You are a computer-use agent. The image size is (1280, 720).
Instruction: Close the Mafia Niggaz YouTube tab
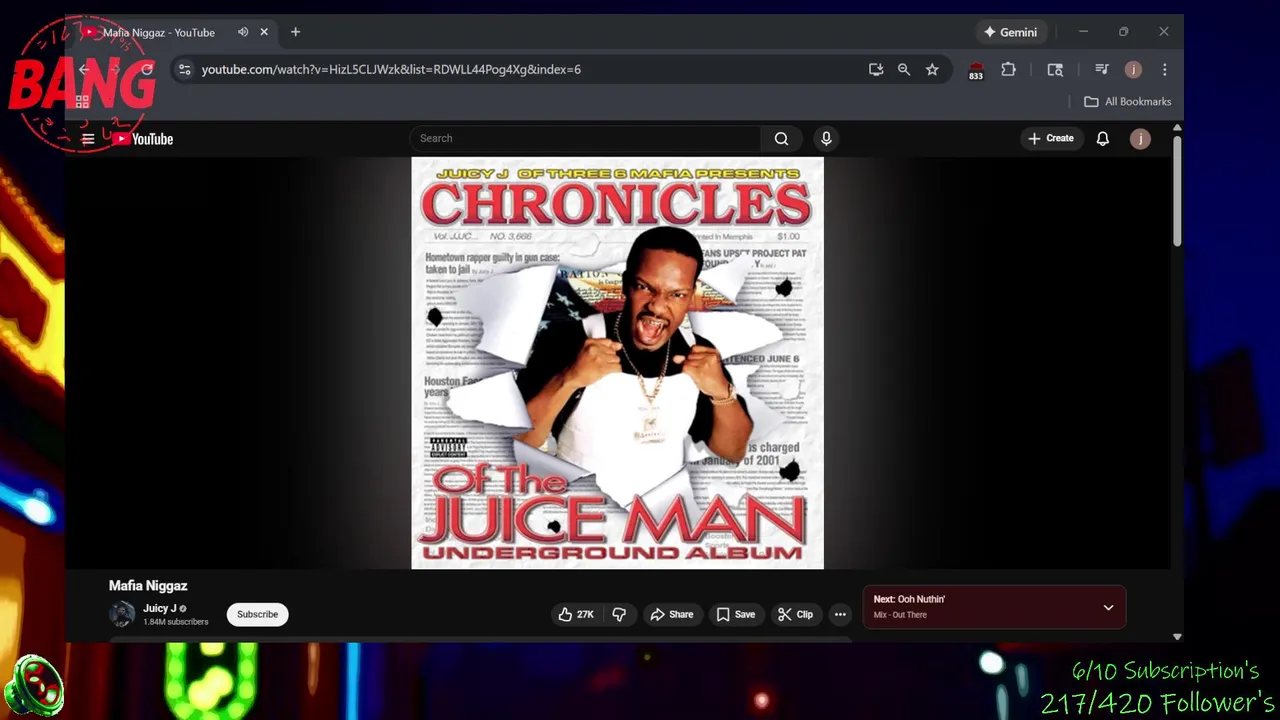click(x=264, y=32)
